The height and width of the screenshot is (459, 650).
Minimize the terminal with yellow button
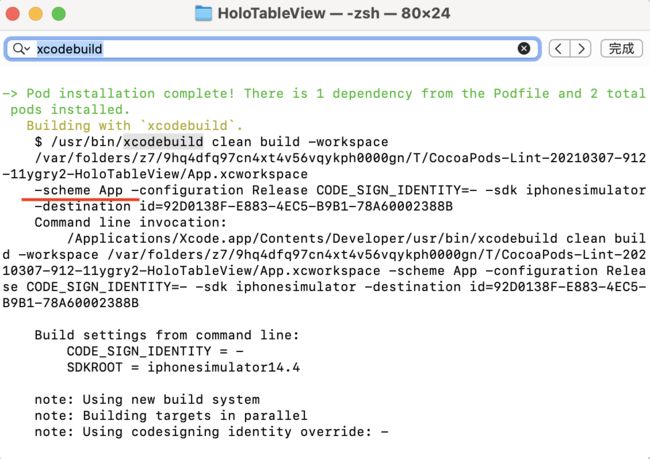coord(36,14)
